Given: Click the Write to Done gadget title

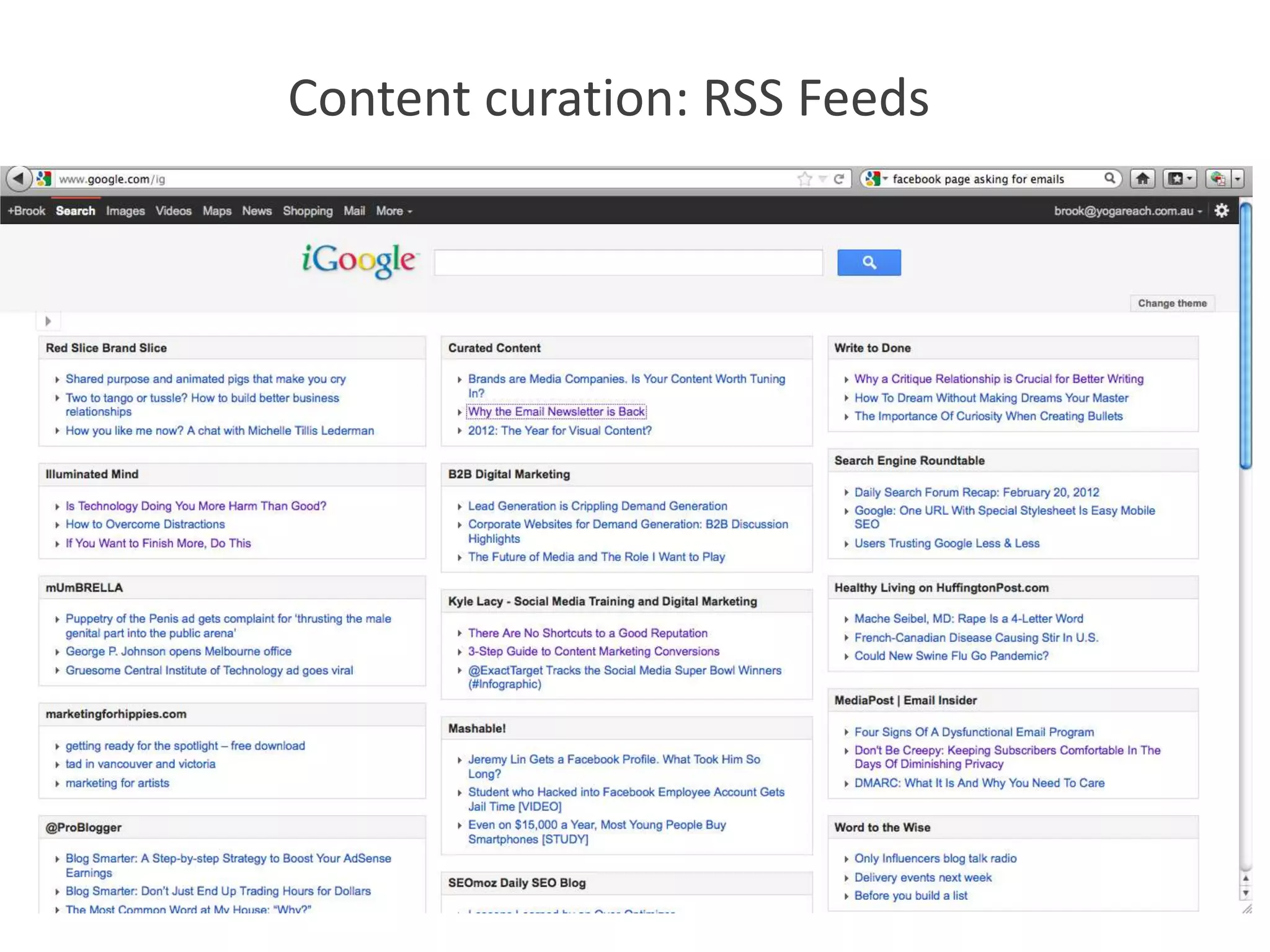Looking at the screenshot, I should (x=873, y=348).
